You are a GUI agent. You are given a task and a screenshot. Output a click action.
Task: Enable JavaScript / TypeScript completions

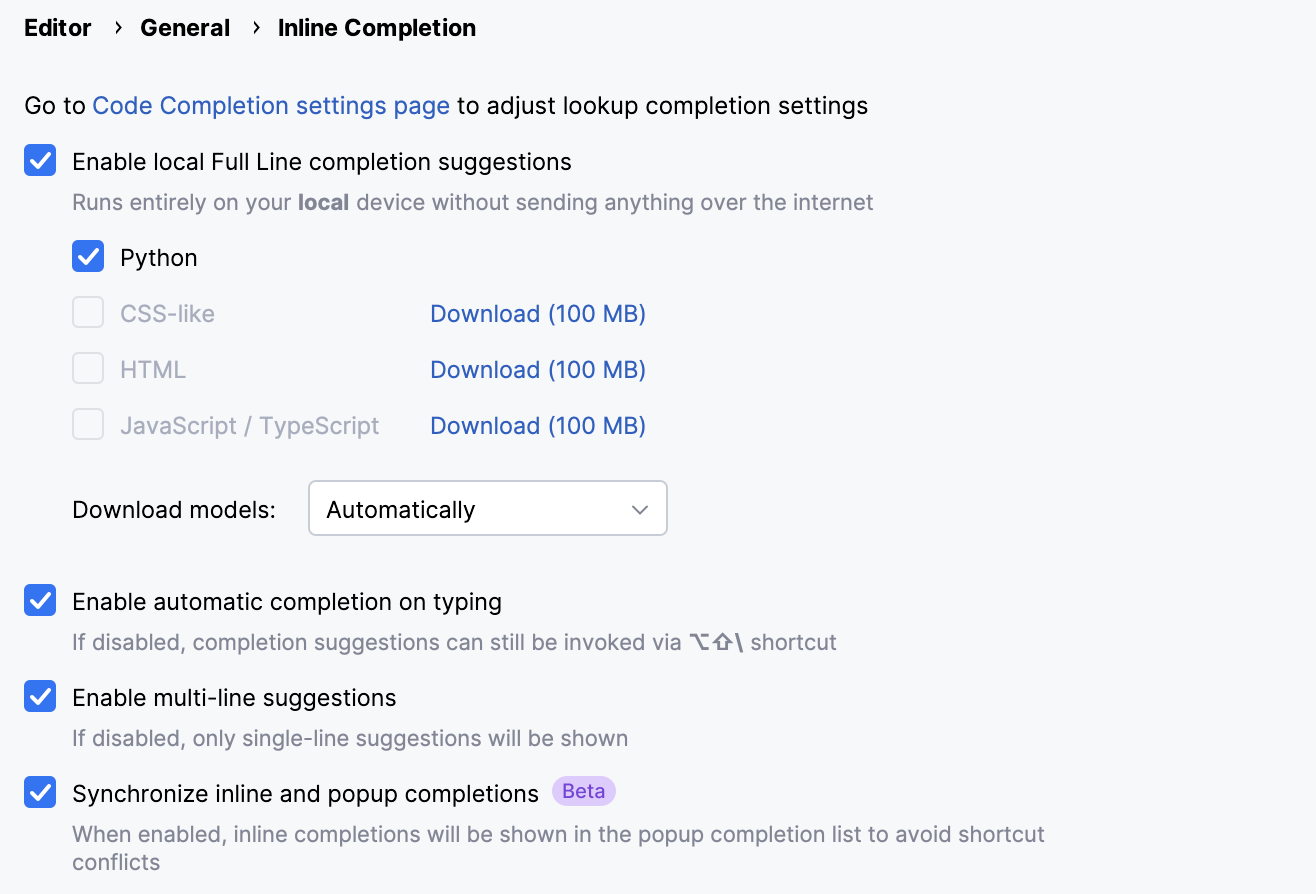click(87, 424)
